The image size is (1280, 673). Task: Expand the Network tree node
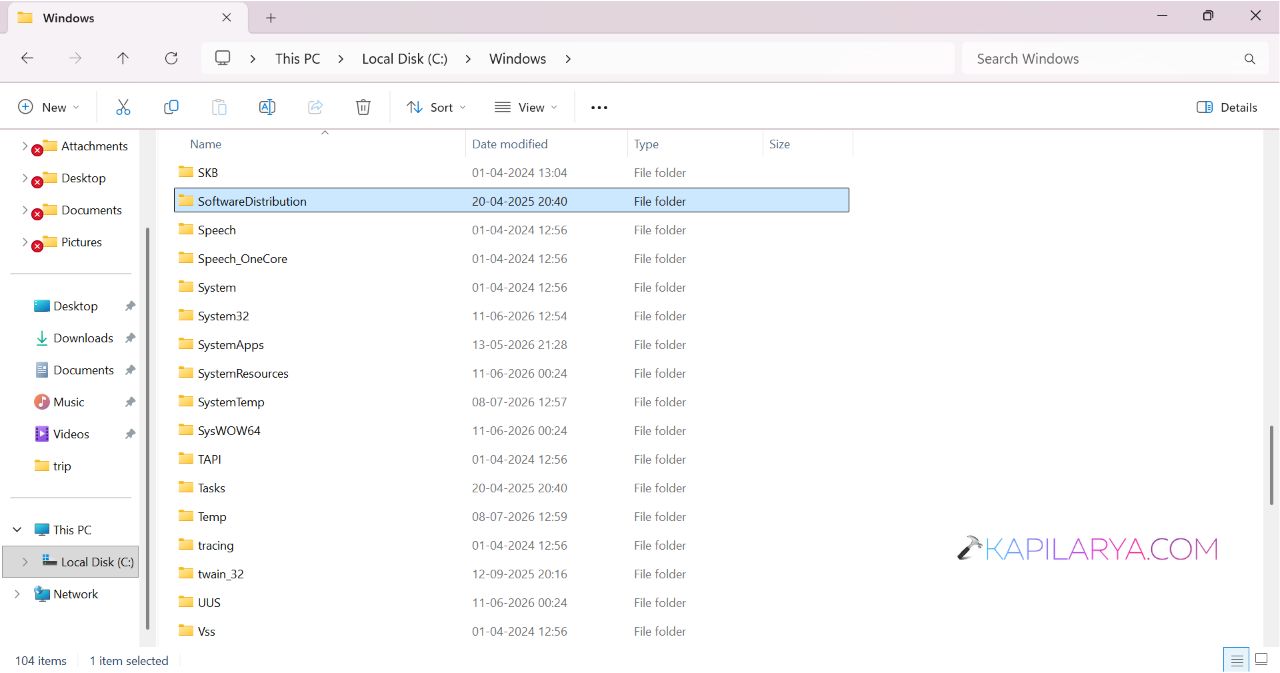coord(17,594)
